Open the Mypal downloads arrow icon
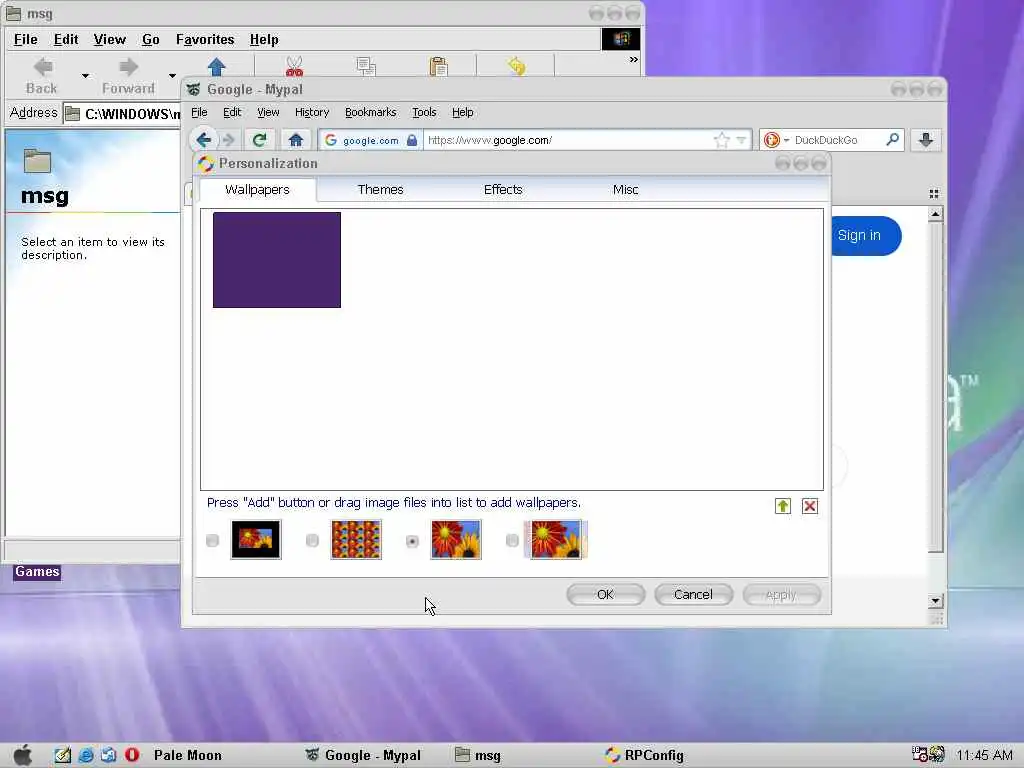 click(x=925, y=140)
